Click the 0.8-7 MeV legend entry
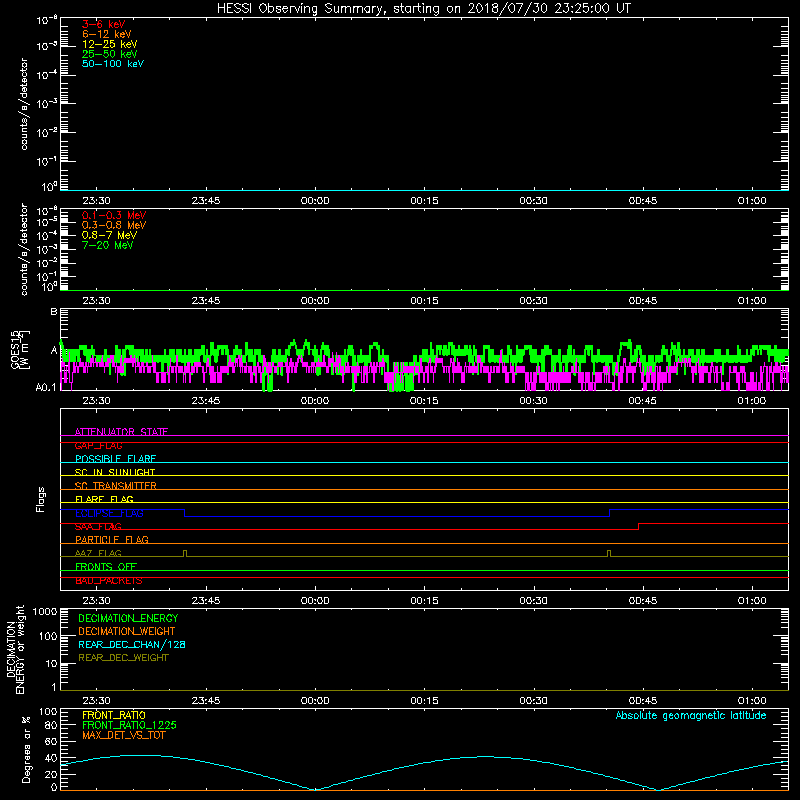The height and width of the screenshot is (800, 800). [x=109, y=235]
